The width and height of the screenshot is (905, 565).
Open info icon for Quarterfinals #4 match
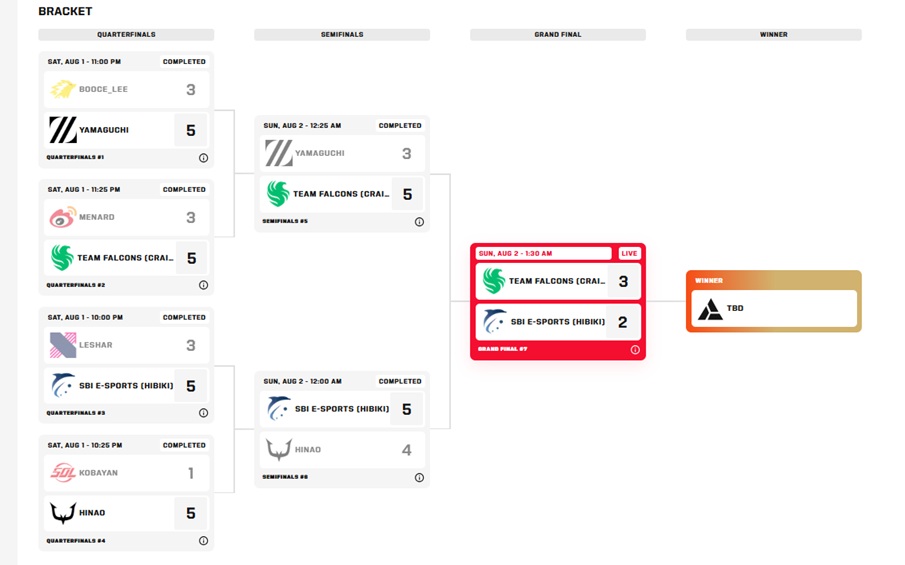coord(203,541)
